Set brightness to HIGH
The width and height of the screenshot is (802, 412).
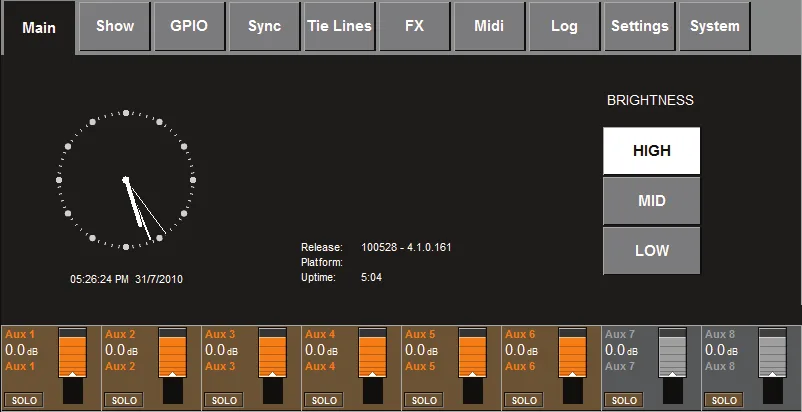click(652, 151)
